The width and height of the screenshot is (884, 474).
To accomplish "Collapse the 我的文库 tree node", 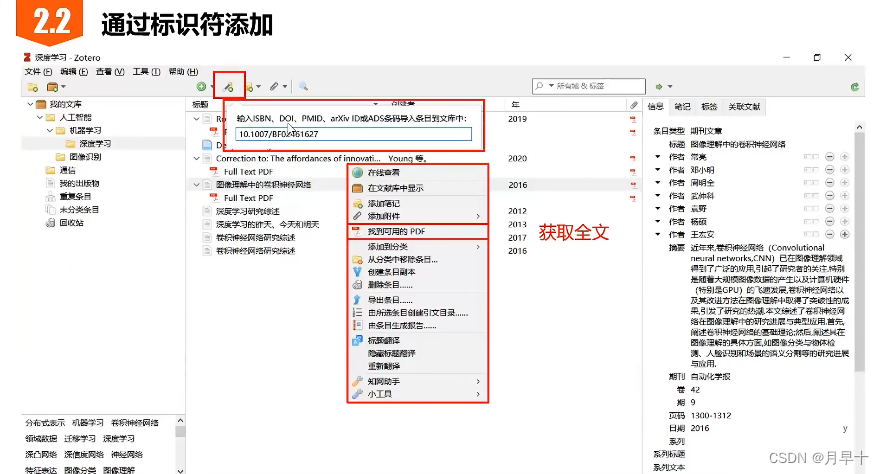I will (x=30, y=104).
